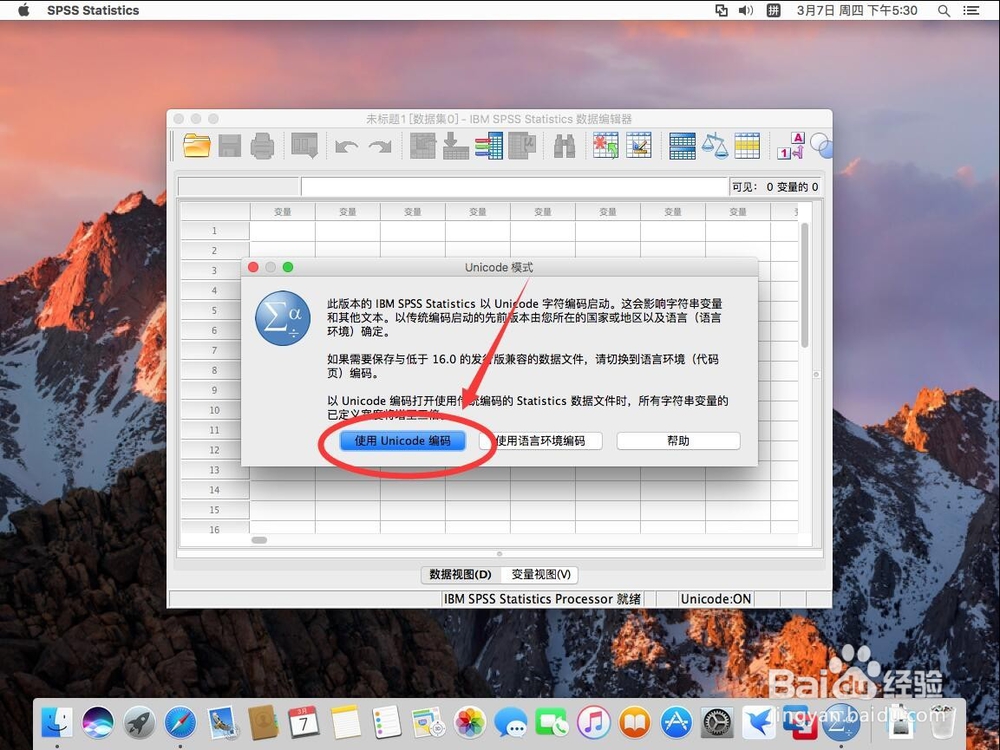
Task: Open the App Store from the Dock
Action: [x=676, y=723]
